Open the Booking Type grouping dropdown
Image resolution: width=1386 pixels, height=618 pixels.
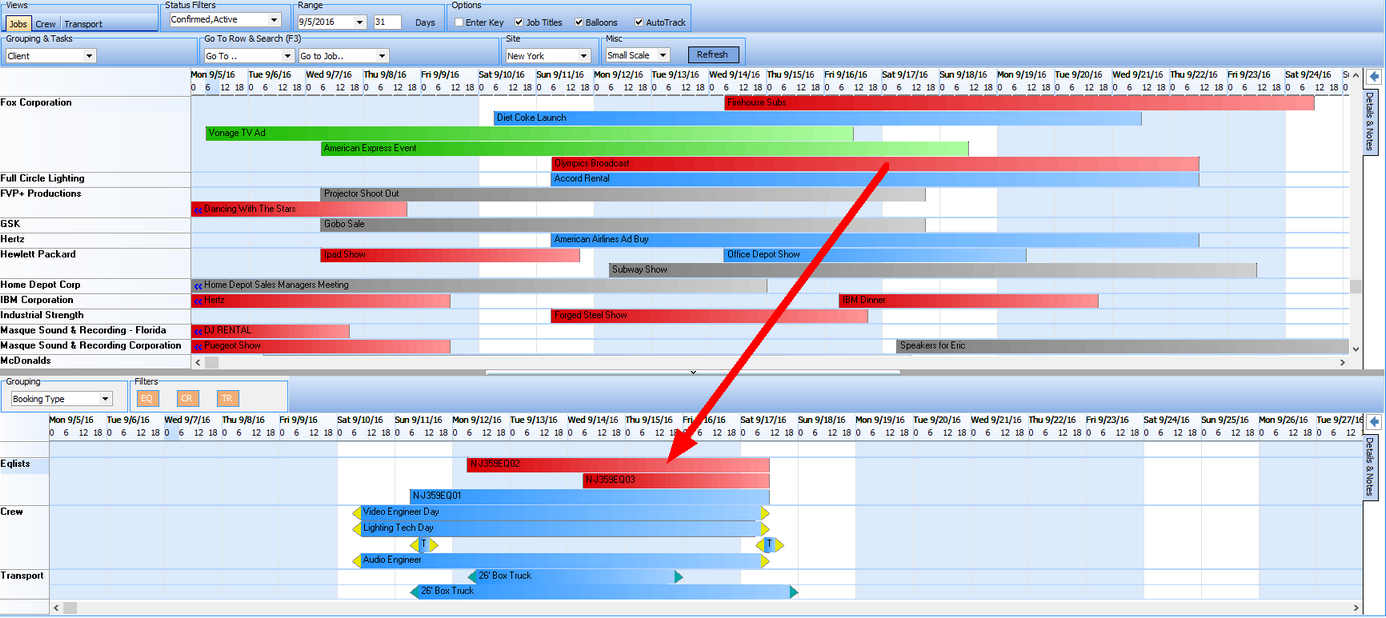coord(105,399)
